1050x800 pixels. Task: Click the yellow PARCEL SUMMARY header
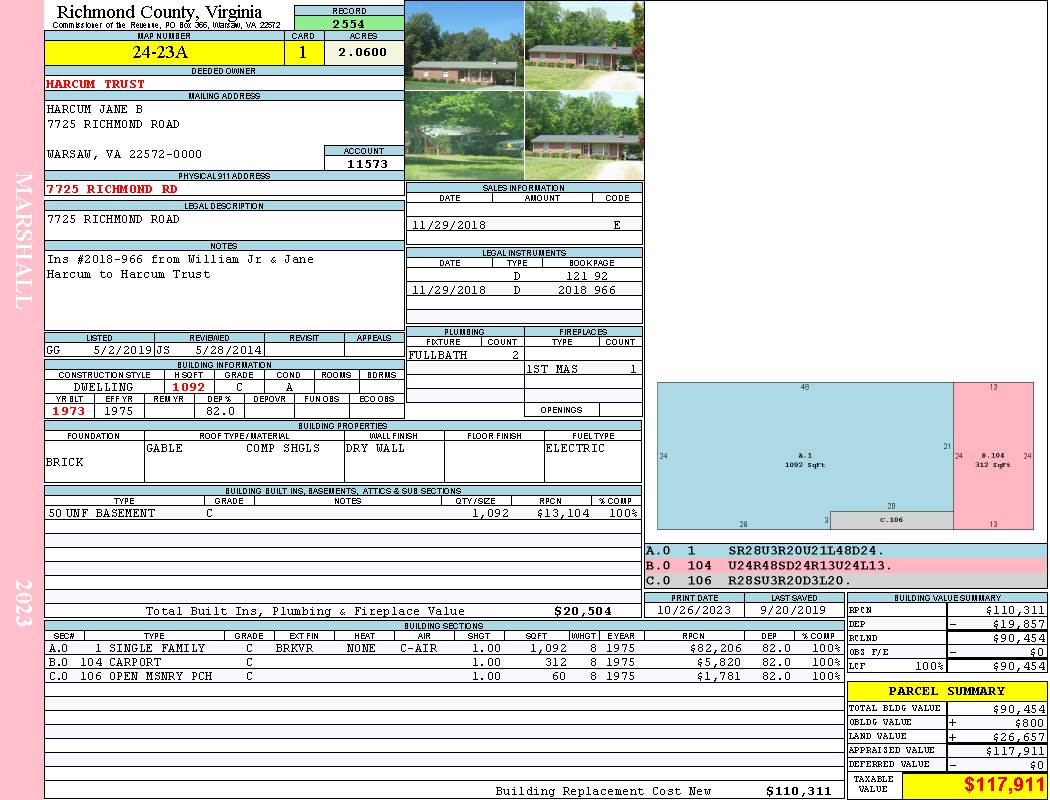tap(947, 691)
